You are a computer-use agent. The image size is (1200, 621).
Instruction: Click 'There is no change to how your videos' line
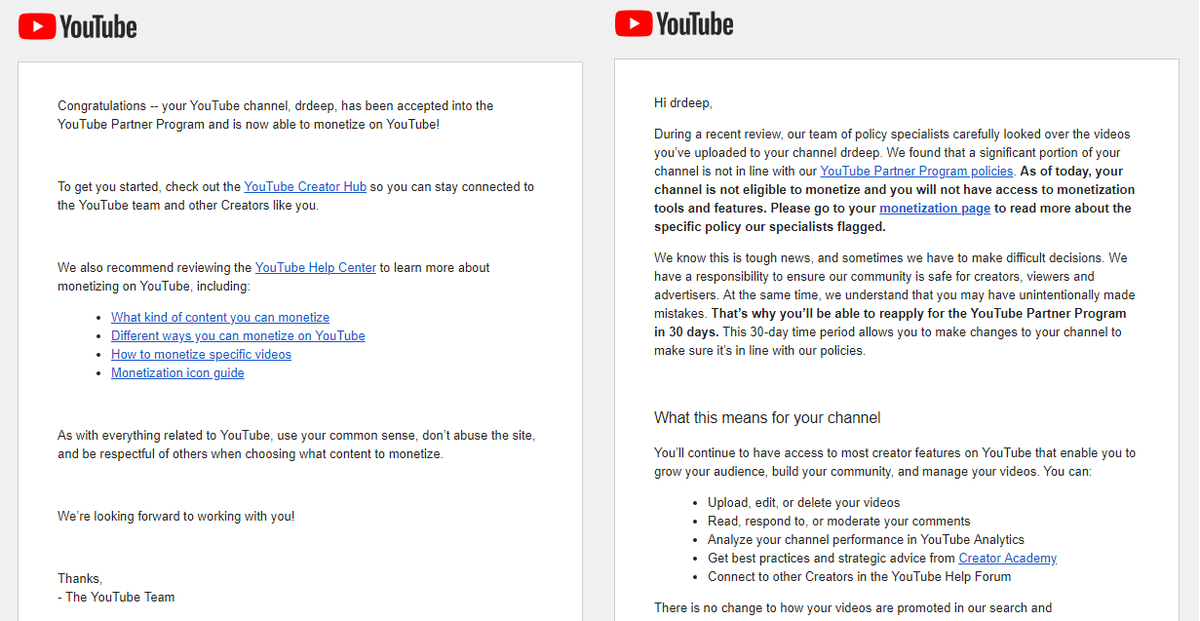point(853,608)
